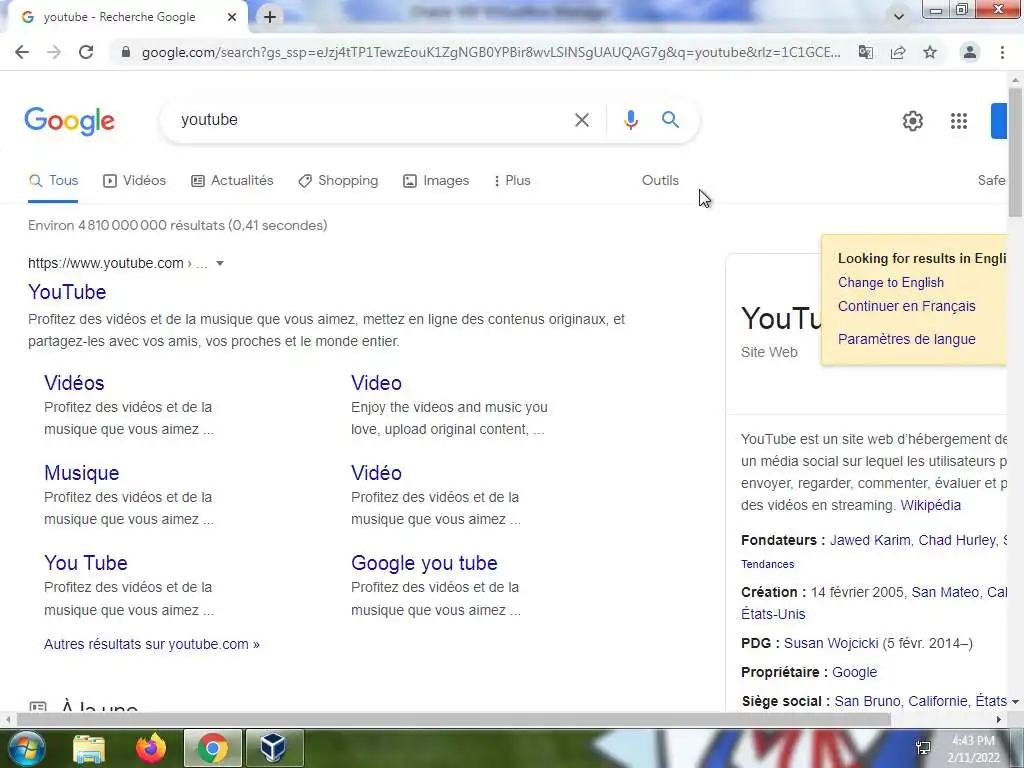This screenshot has height=768, width=1024.
Task: Click the browser back arrow
Action: tap(22, 52)
